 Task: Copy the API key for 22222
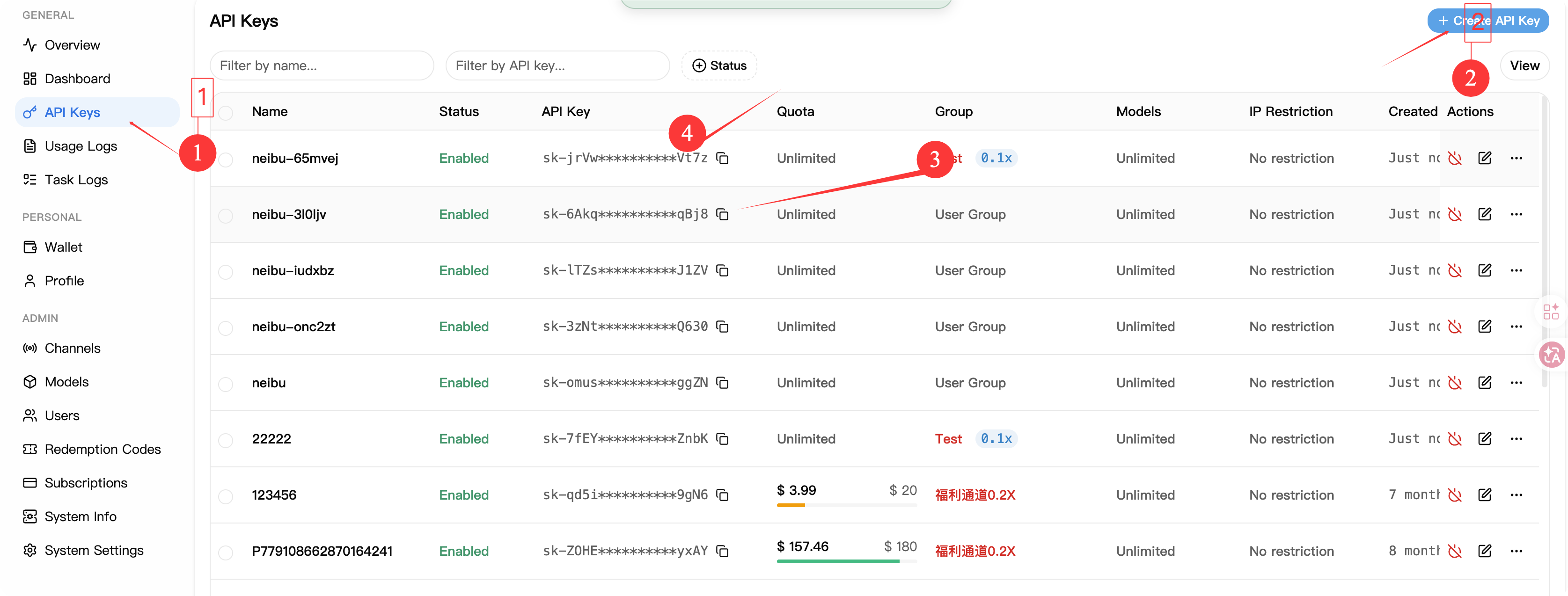tap(723, 438)
